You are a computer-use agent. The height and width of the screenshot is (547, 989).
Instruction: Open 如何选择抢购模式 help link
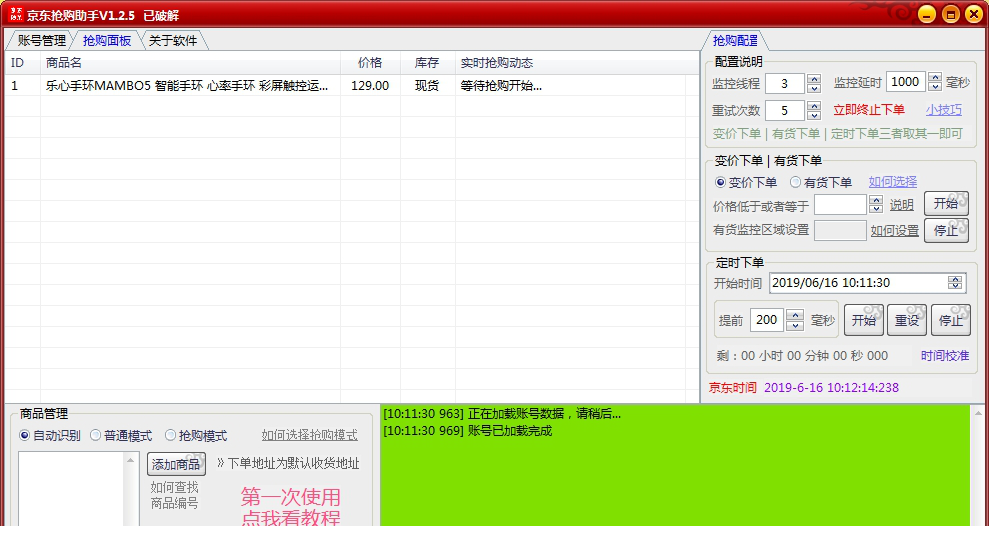pyautogui.click(x=309, y=435)
